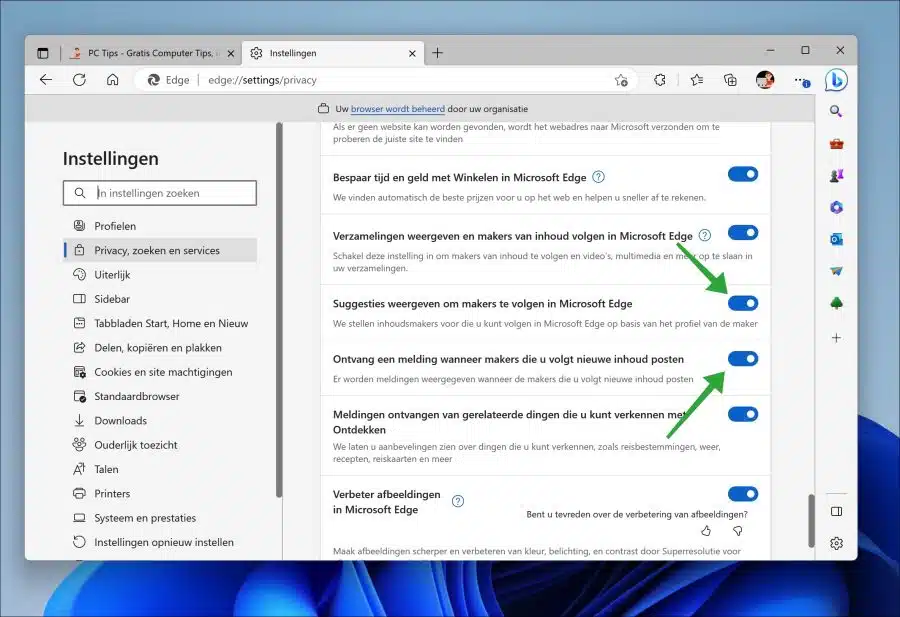Open the sidebar Search icon
Screen dimensions: 900x617
(836, 111)
